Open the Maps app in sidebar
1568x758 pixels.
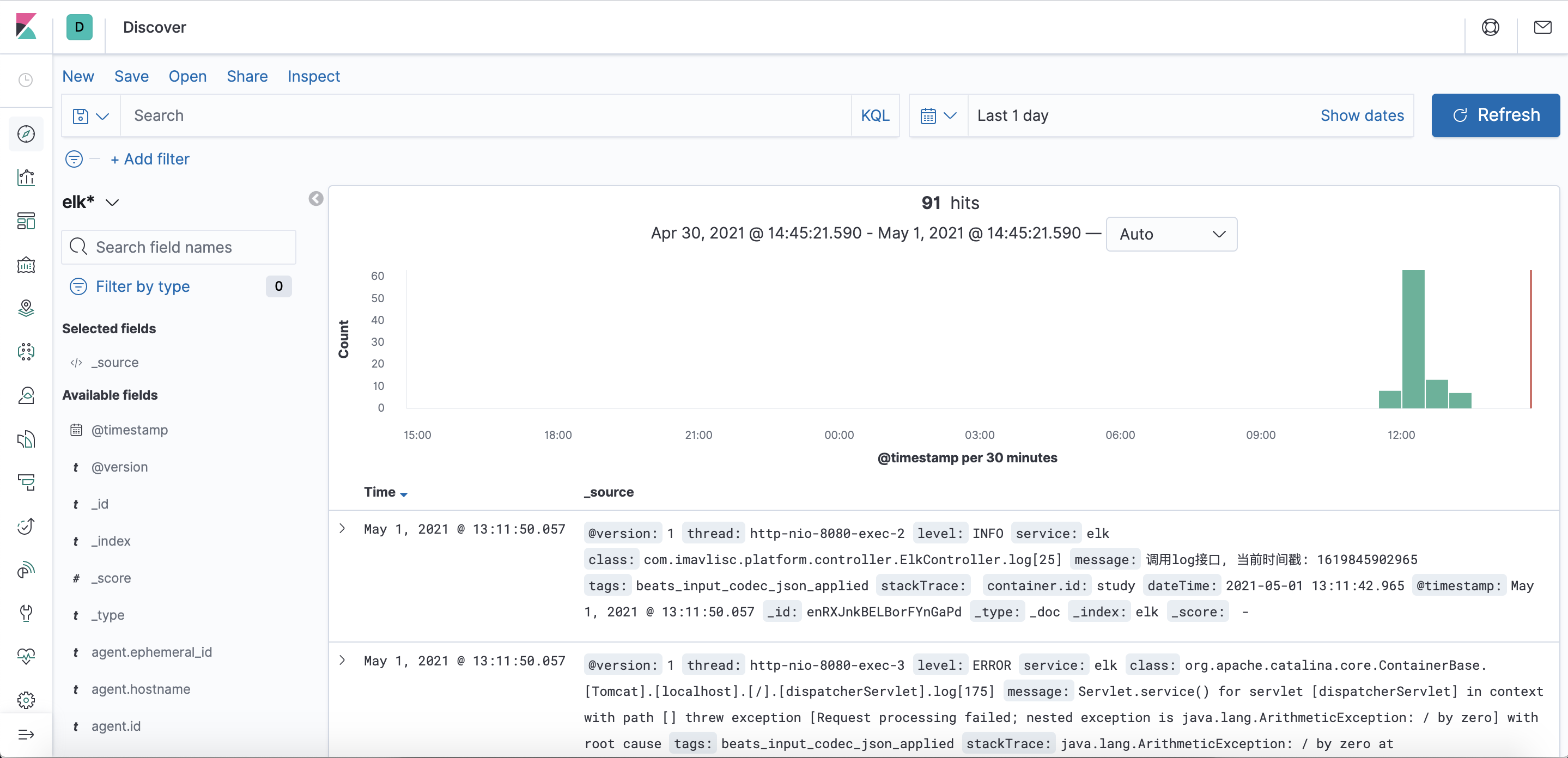pos(26,308)
